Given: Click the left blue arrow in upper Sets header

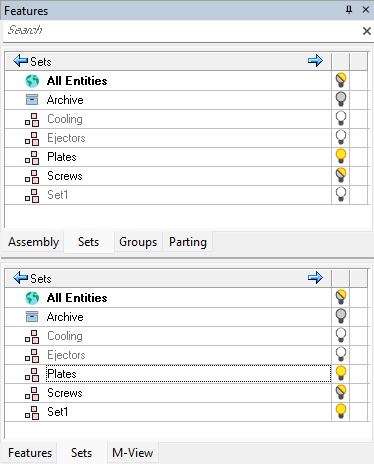Looking at the screenshot, I should [20, 61].
